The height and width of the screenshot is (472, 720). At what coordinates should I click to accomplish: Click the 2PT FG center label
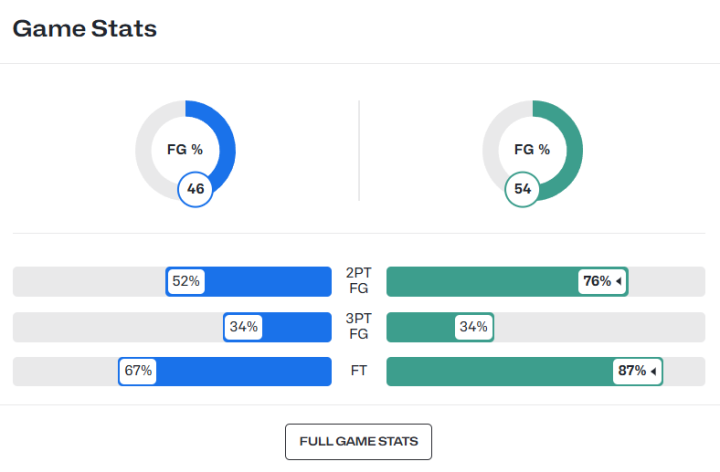click(x=358, y=282)
